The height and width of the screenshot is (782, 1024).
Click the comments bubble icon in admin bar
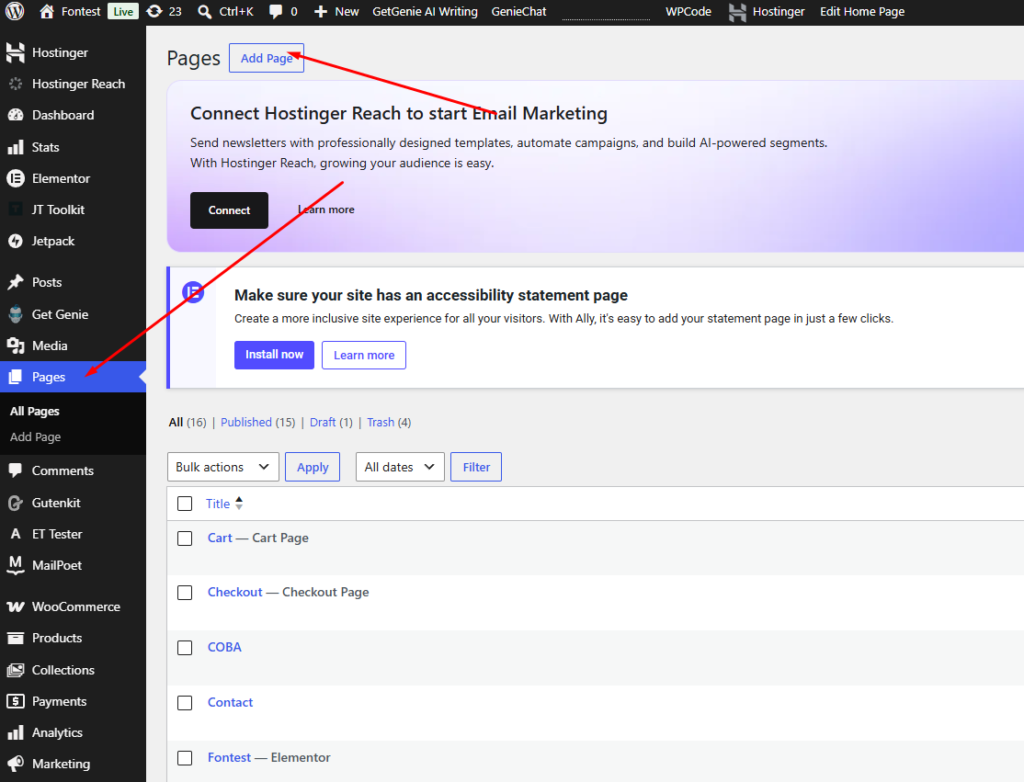coord(276,12)
